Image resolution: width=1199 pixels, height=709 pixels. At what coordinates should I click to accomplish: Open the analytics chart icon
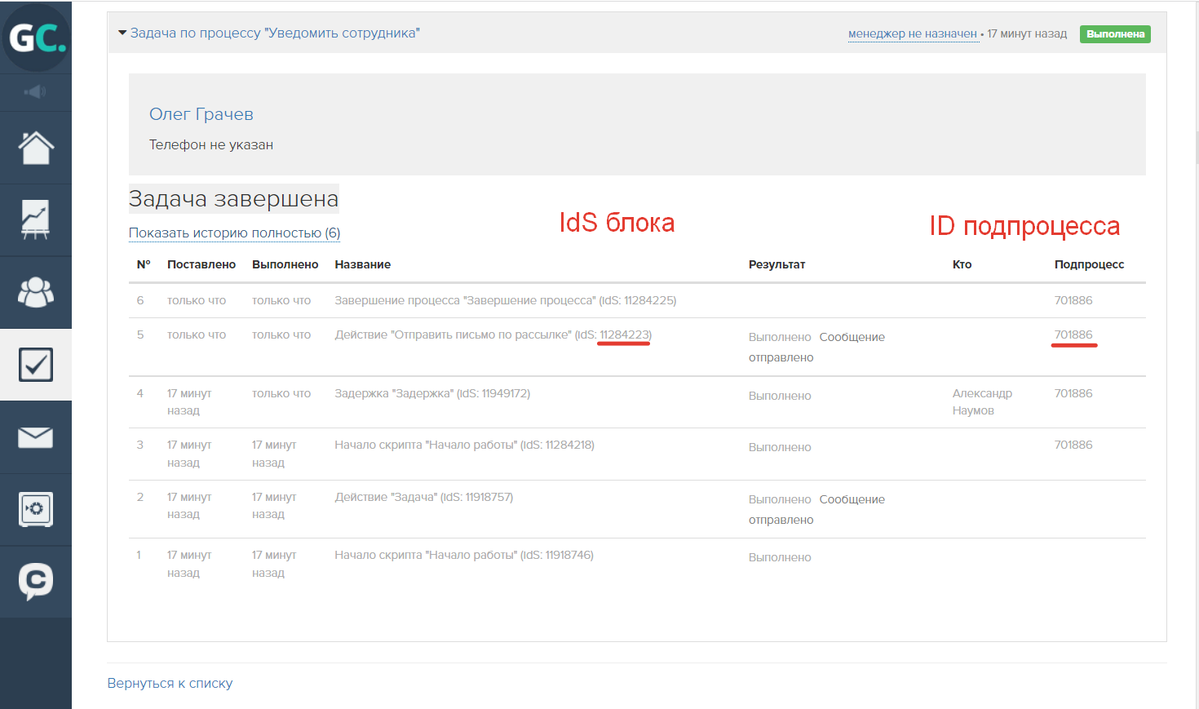click(36, 220)
